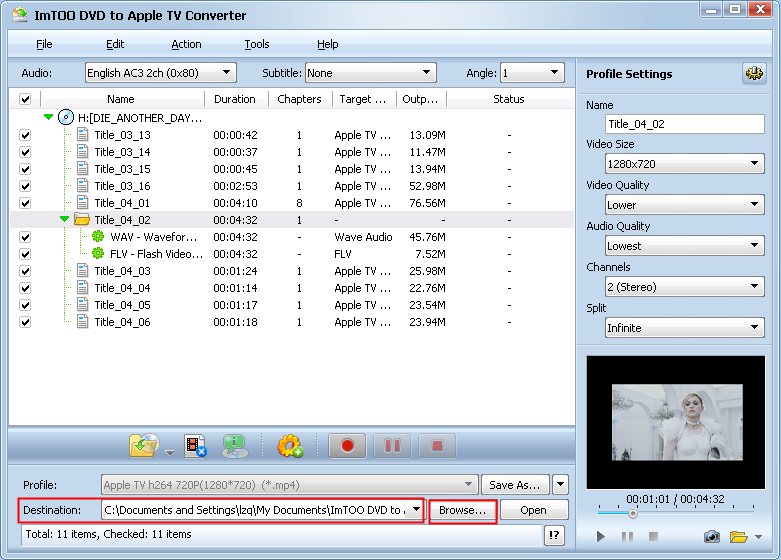781x560 pixels.
Task: Open the Tools menu
Action: [x=257, y=44]
